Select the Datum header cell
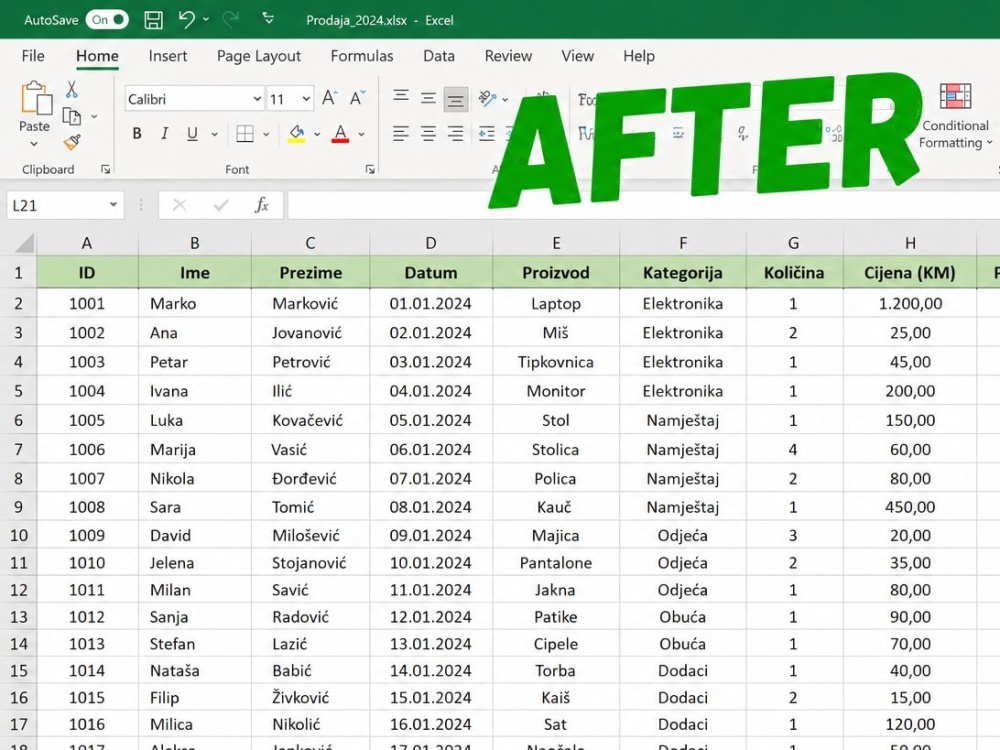 point(431,273)
